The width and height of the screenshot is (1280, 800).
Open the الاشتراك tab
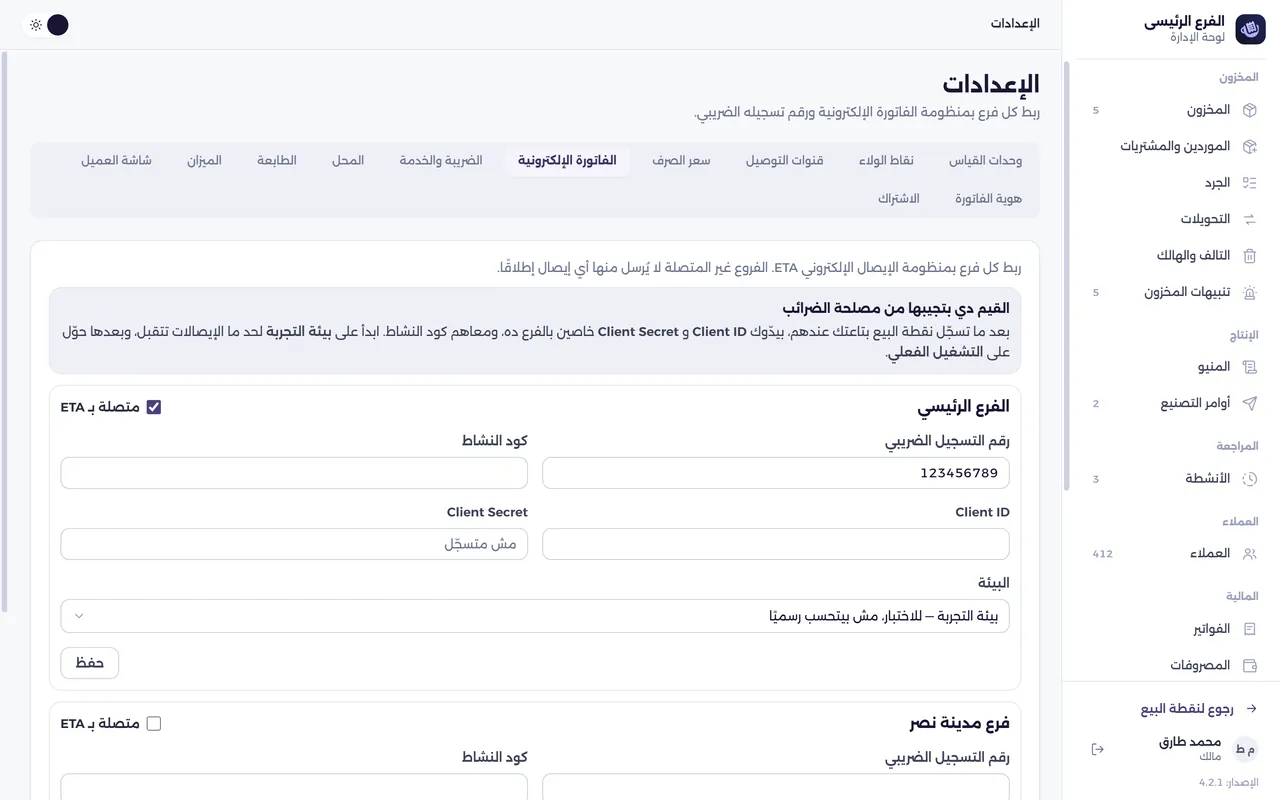[x=899, y=198]
